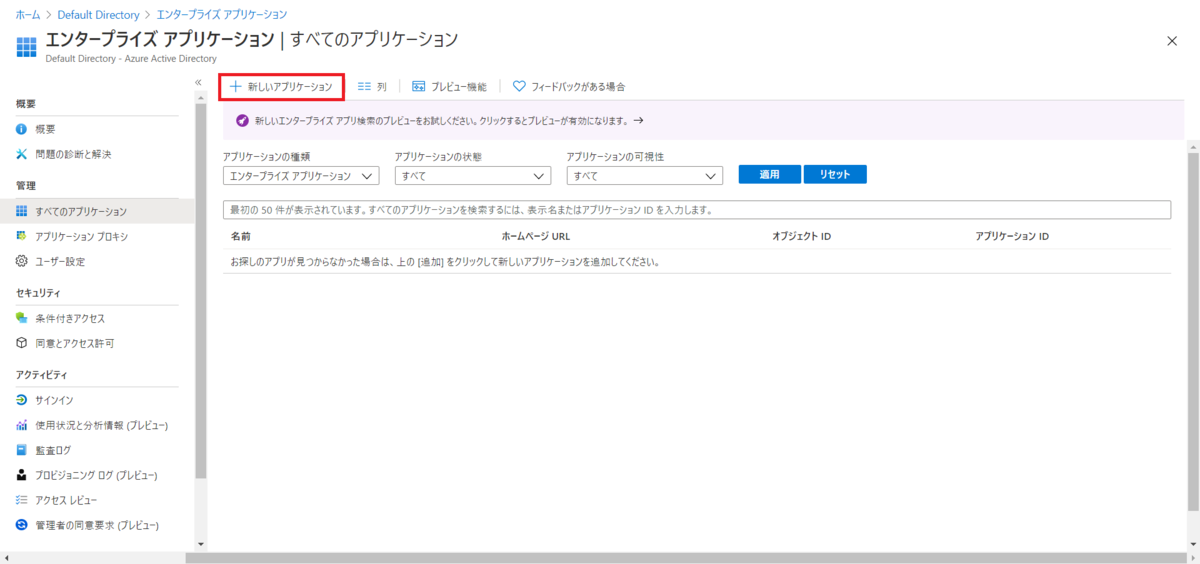Click the info icon beside 概要
This screenshot has width=1200, height=564.
click(x=22, y=129)
